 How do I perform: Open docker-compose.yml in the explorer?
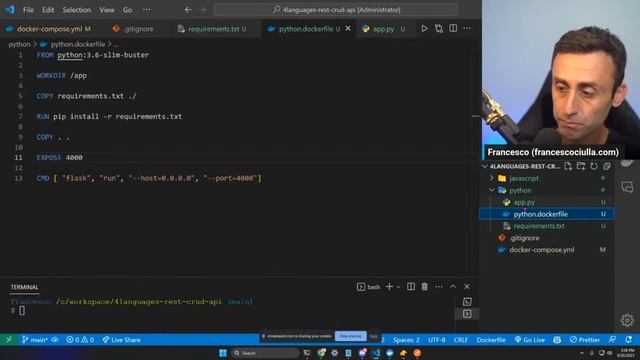542,249
